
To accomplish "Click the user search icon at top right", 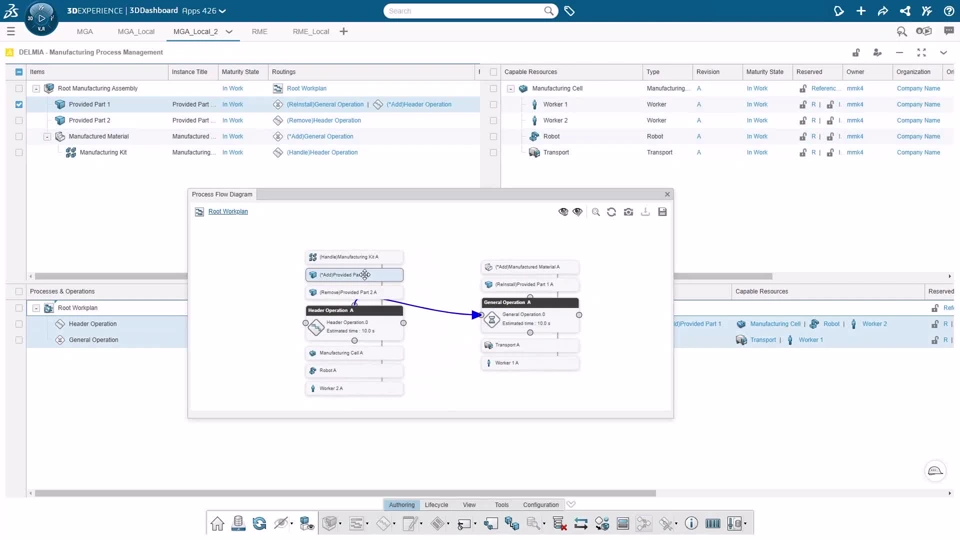I will coord(902,31).
